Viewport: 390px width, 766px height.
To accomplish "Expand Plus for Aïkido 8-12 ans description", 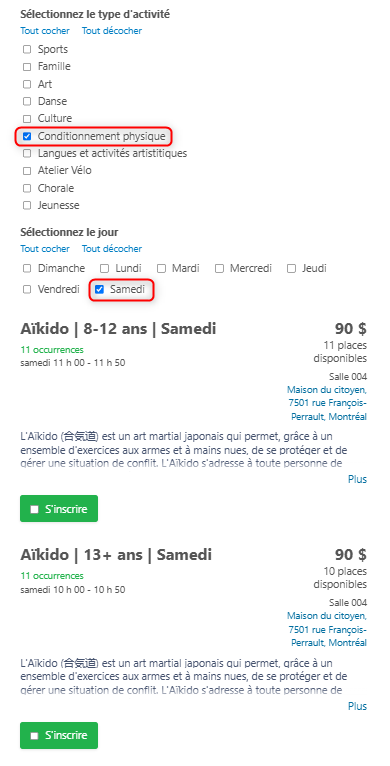I will point(357,479).
